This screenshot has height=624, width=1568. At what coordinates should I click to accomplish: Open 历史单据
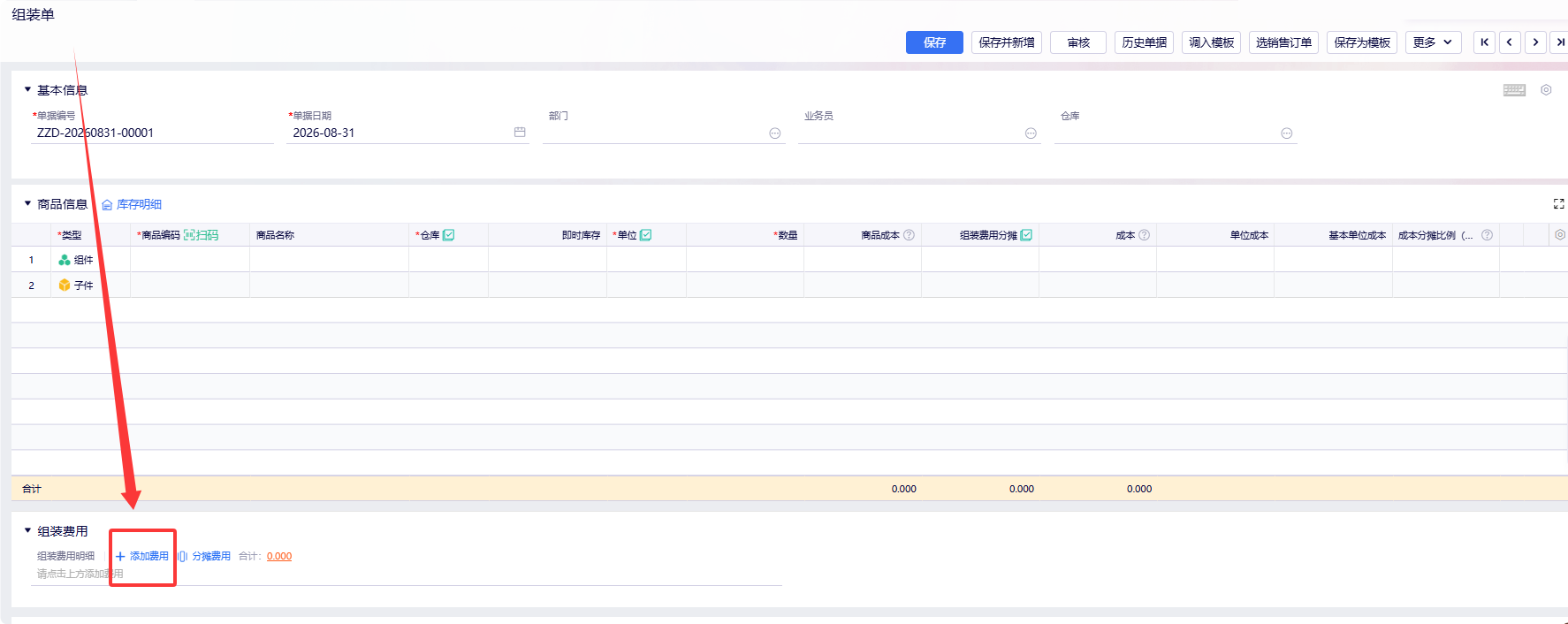(1144, 42)
